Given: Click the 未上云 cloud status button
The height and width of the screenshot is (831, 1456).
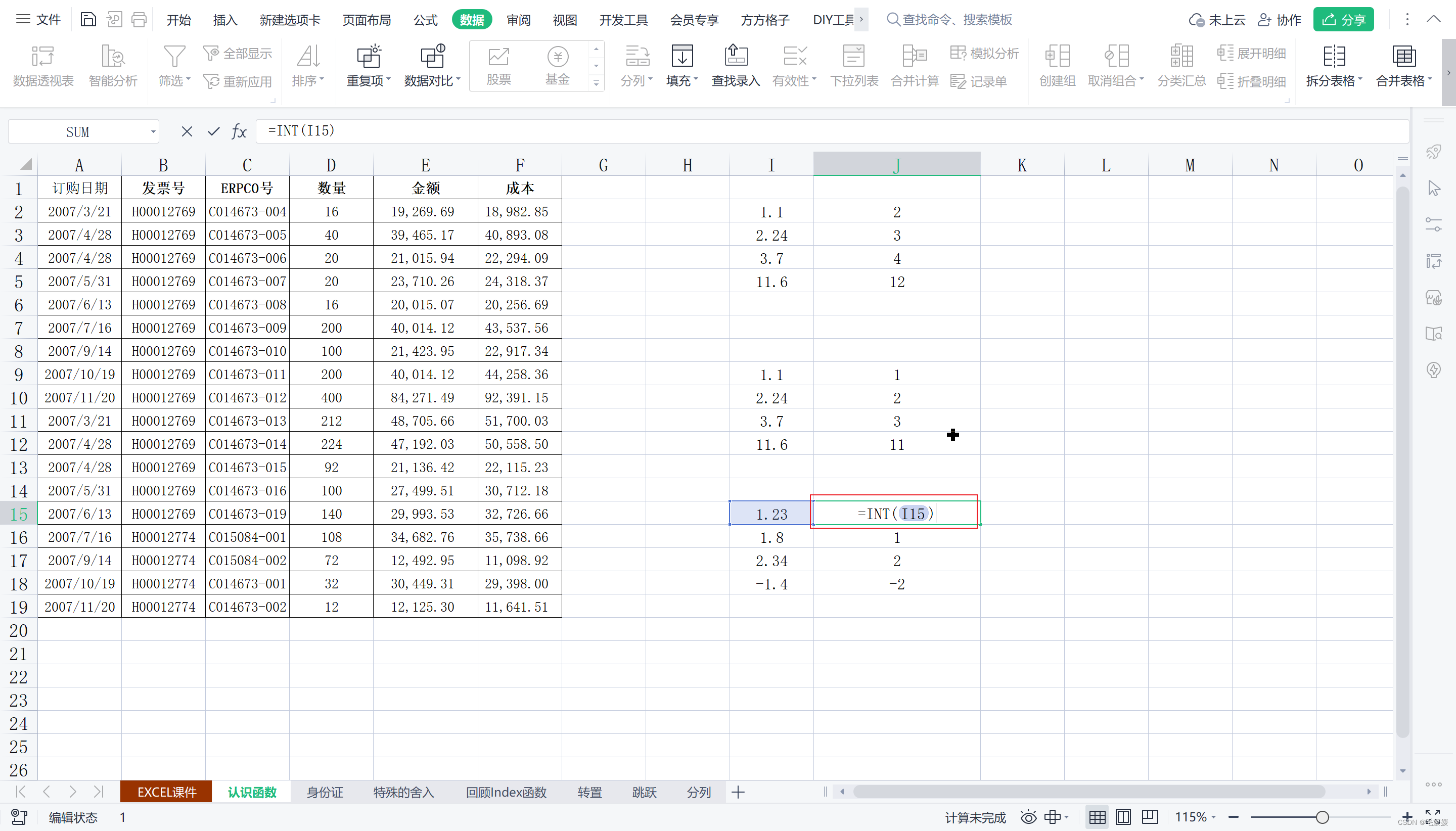Looking at the screenshot, I should click(1217, 20).
